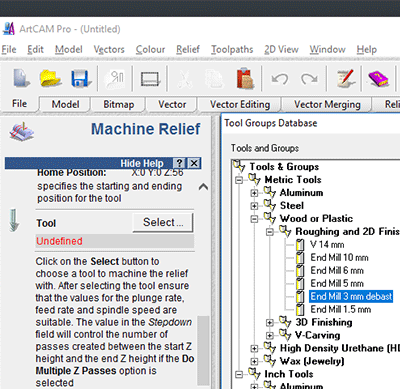The height and width of the screenshot is (389, 400).
Task: Click the question mark help button
Action: pos(179,163)
